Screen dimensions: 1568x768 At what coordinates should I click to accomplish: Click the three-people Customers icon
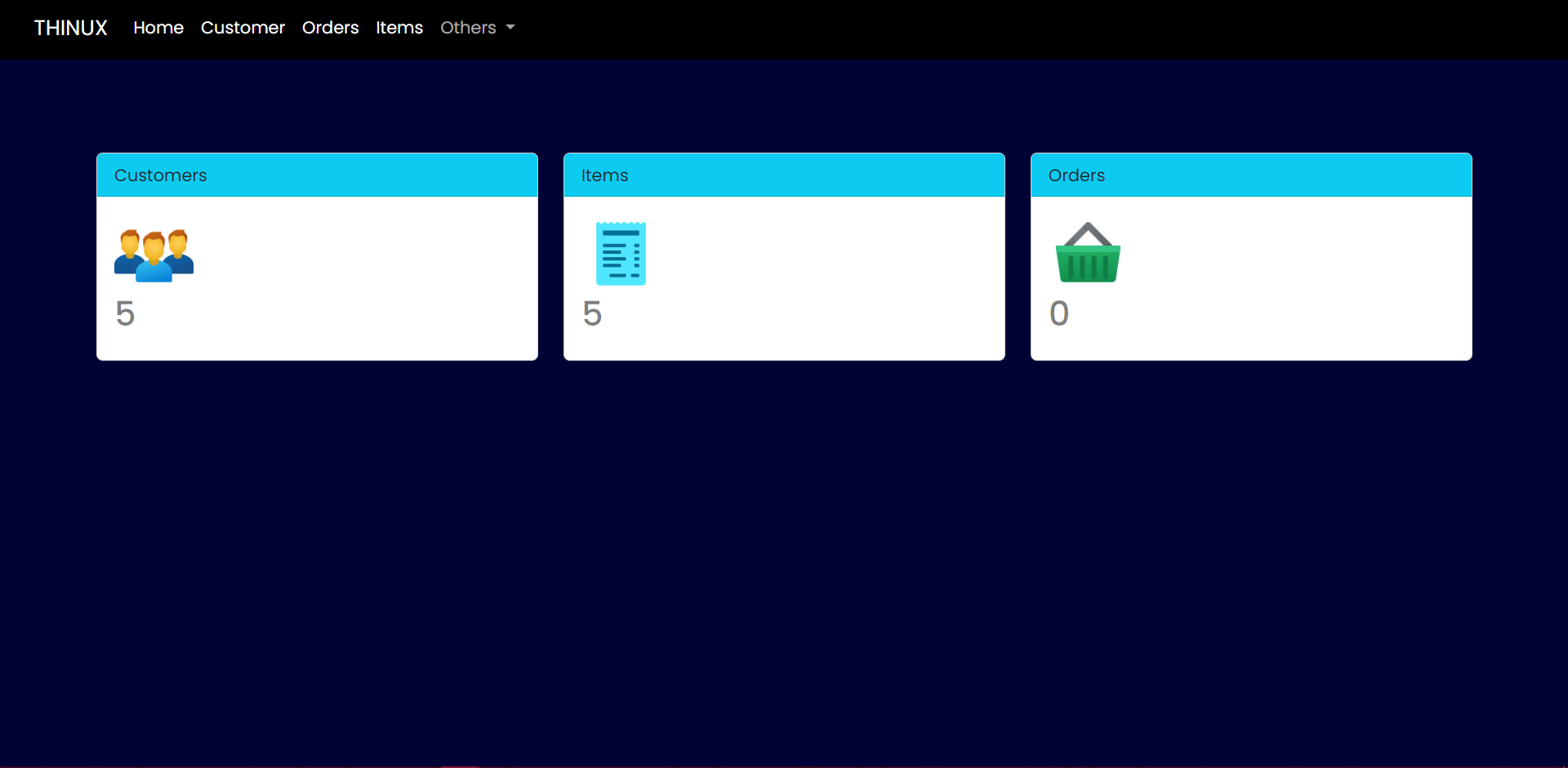point(154,255)
